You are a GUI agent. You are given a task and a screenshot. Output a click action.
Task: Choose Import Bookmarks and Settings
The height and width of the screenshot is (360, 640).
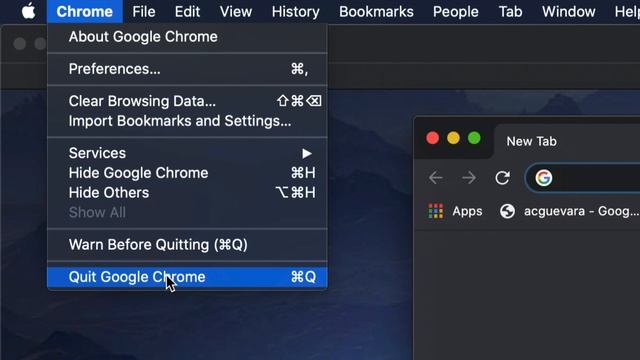point(187,121)
